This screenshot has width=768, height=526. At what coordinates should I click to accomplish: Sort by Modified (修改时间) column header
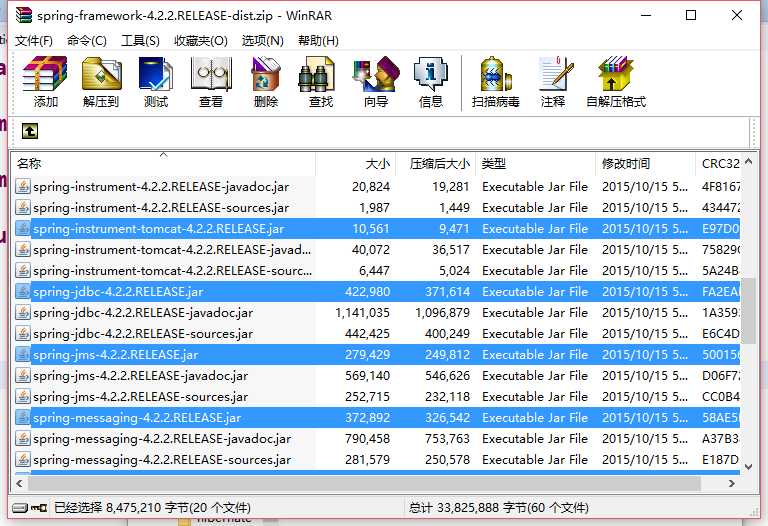pyautogui.click(x=645, y=164)
